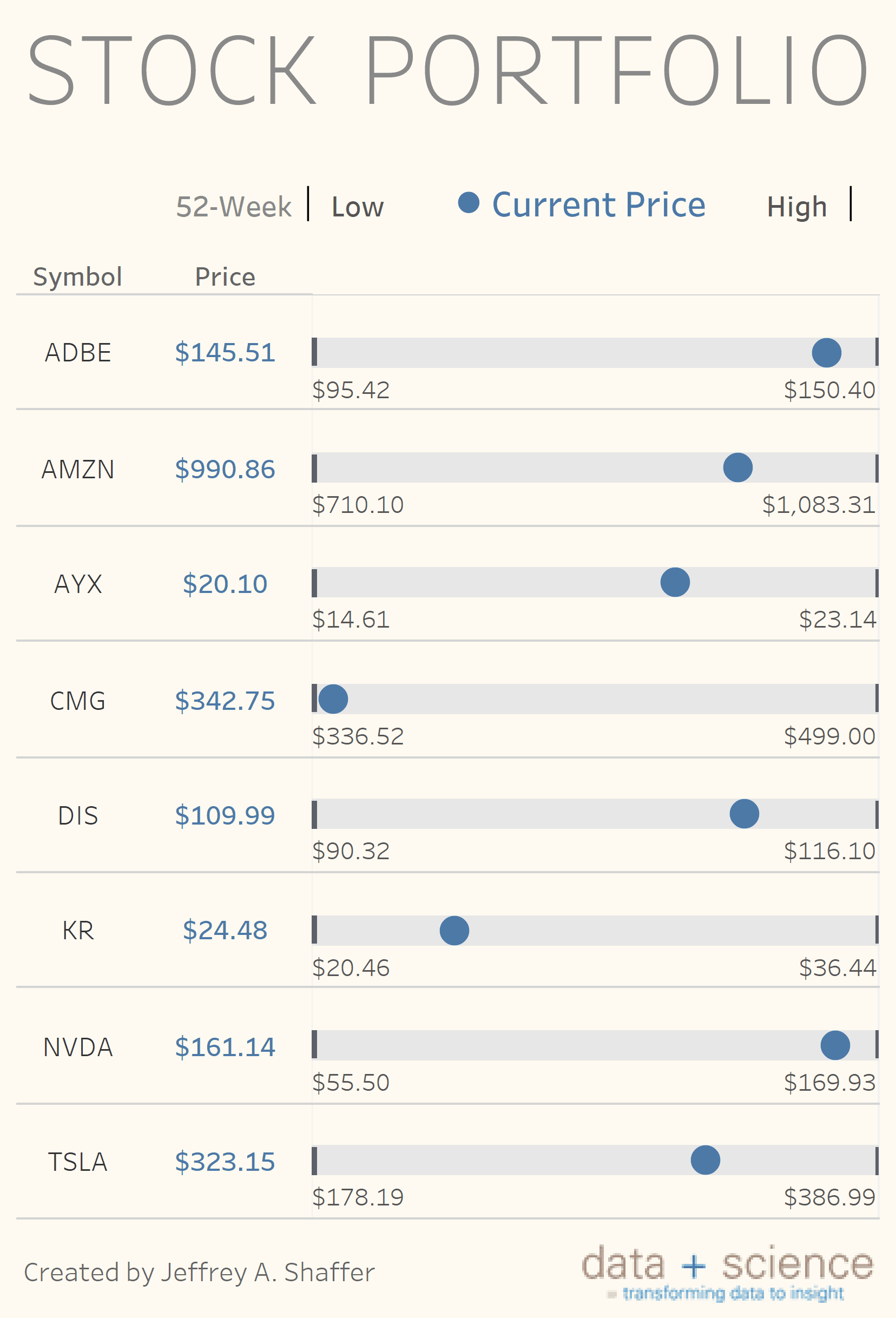896x1318 pixels.
Task: Click the ADBE range bar low end marker
Action: 315,352
